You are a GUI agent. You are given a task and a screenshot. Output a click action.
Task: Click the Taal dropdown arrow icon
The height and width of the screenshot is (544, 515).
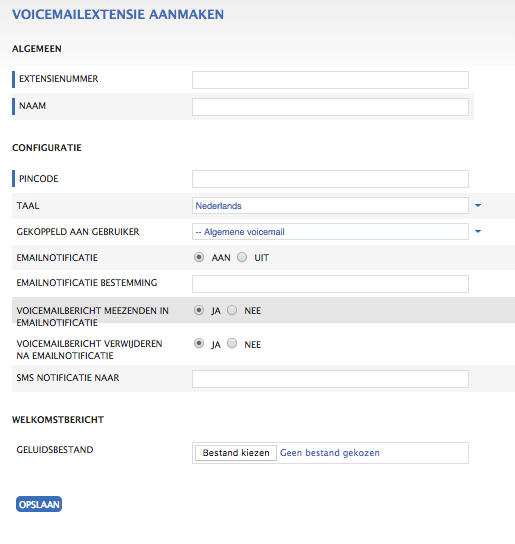pyautogui.click(x=478, y=205)
